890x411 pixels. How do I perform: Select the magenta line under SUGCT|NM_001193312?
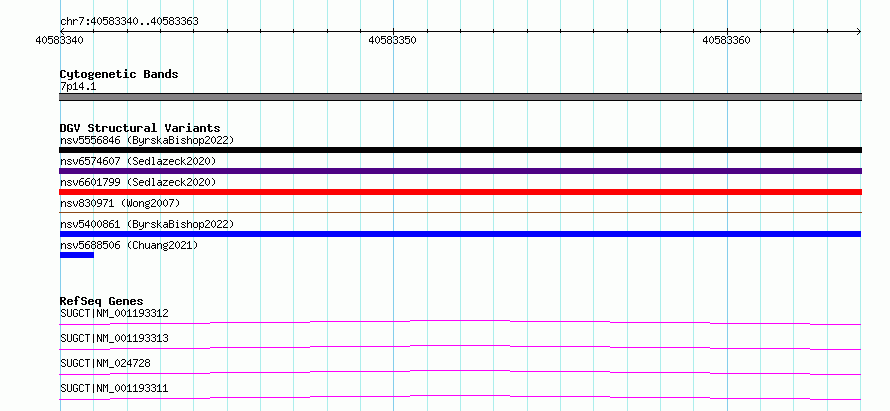coord(460,322)
